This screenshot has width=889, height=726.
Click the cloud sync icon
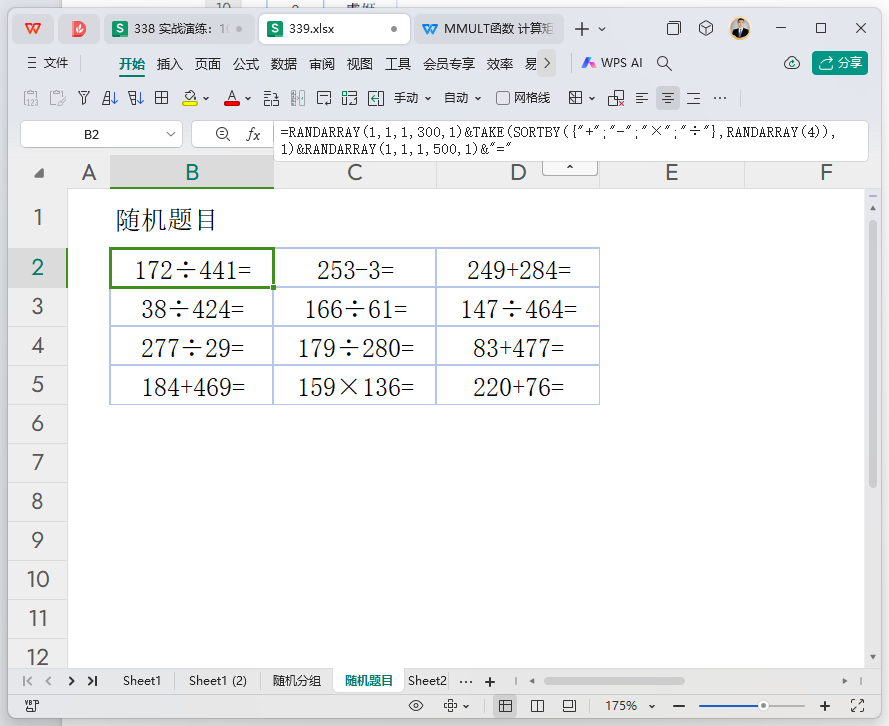(791, 63)
